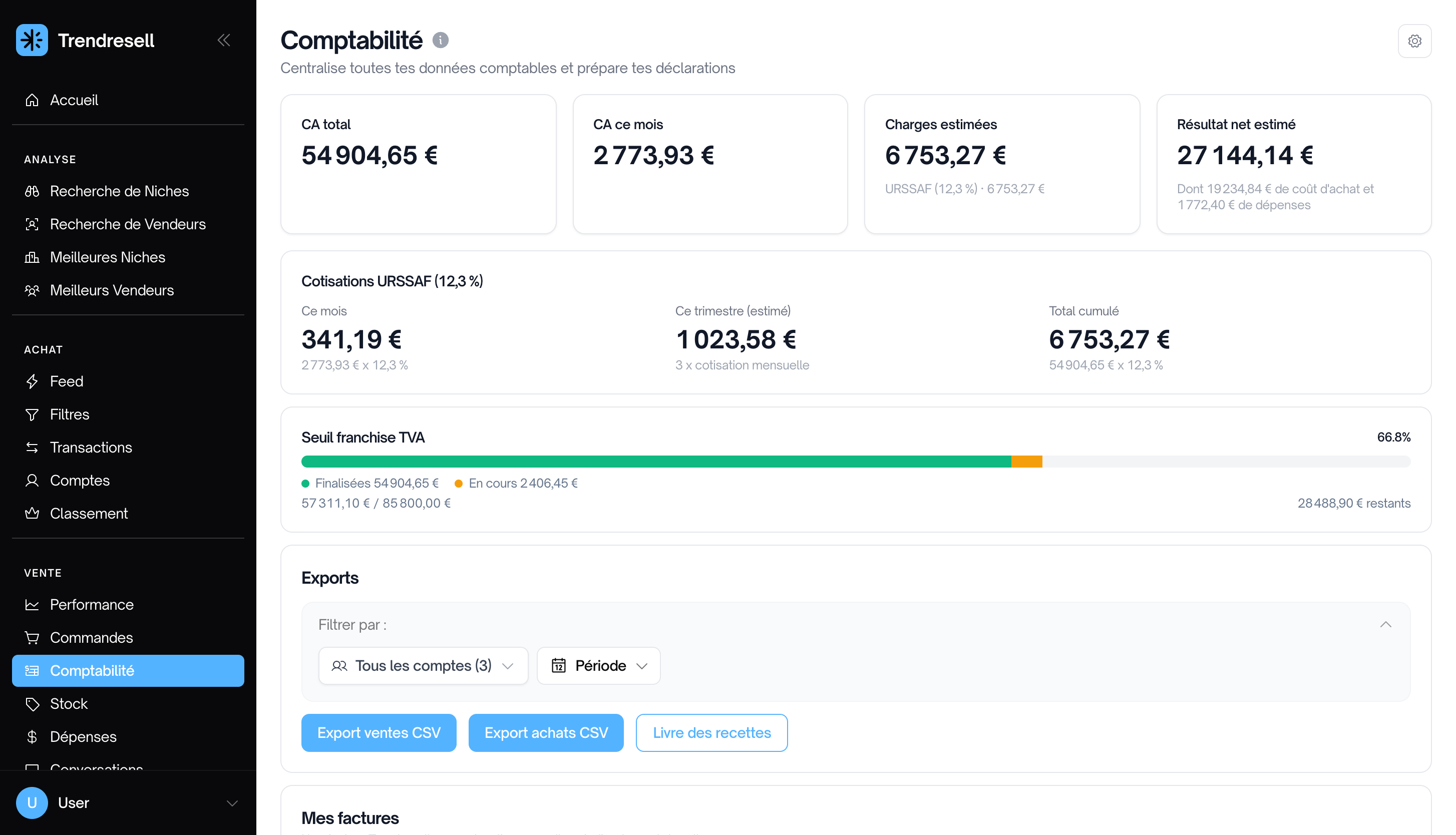
Task: Click '3 x cotisation mensuelle' note
Action: click(742, 365)
